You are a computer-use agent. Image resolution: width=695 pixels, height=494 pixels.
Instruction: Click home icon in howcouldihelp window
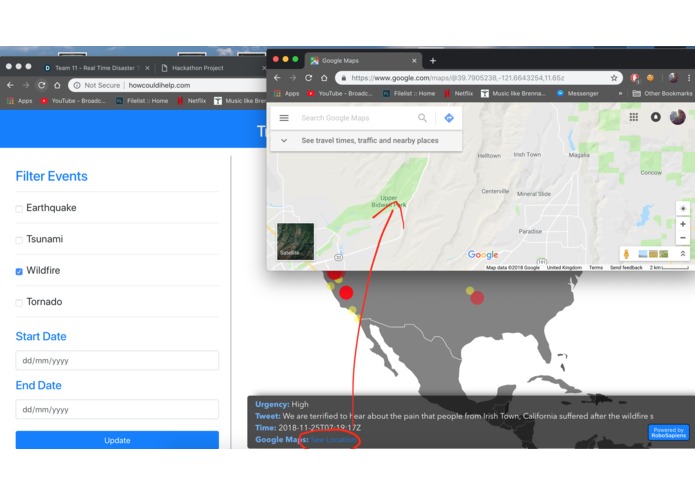[x=57, y=85]
